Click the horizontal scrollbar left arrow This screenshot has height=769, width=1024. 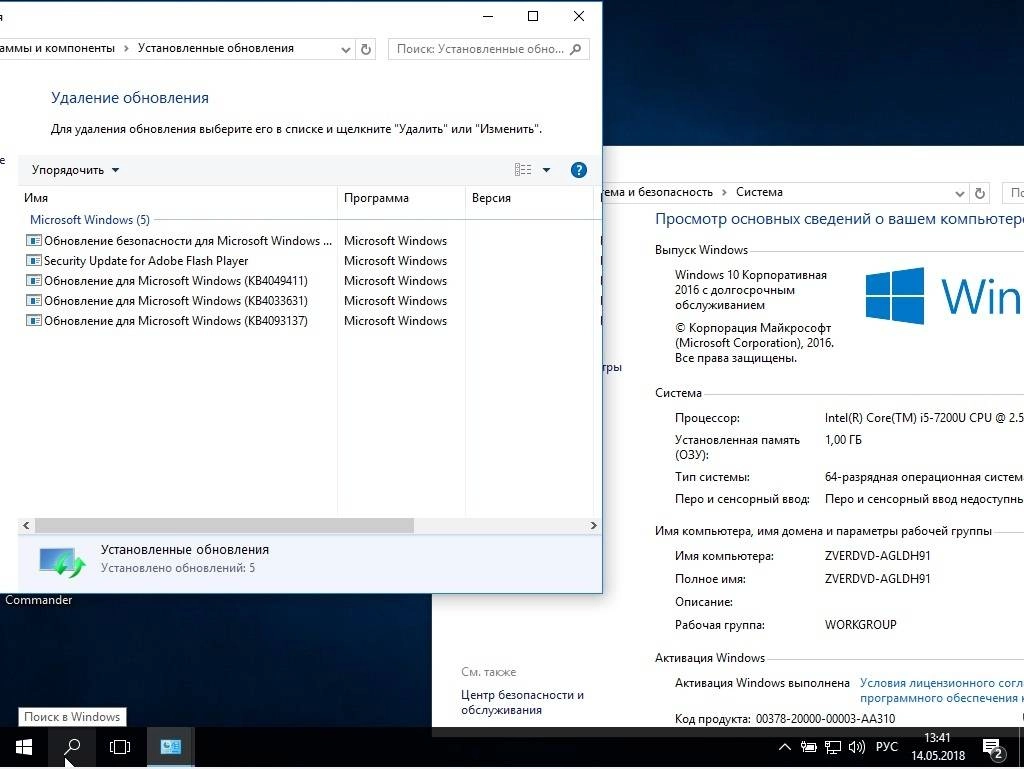(x=26, y=526)
